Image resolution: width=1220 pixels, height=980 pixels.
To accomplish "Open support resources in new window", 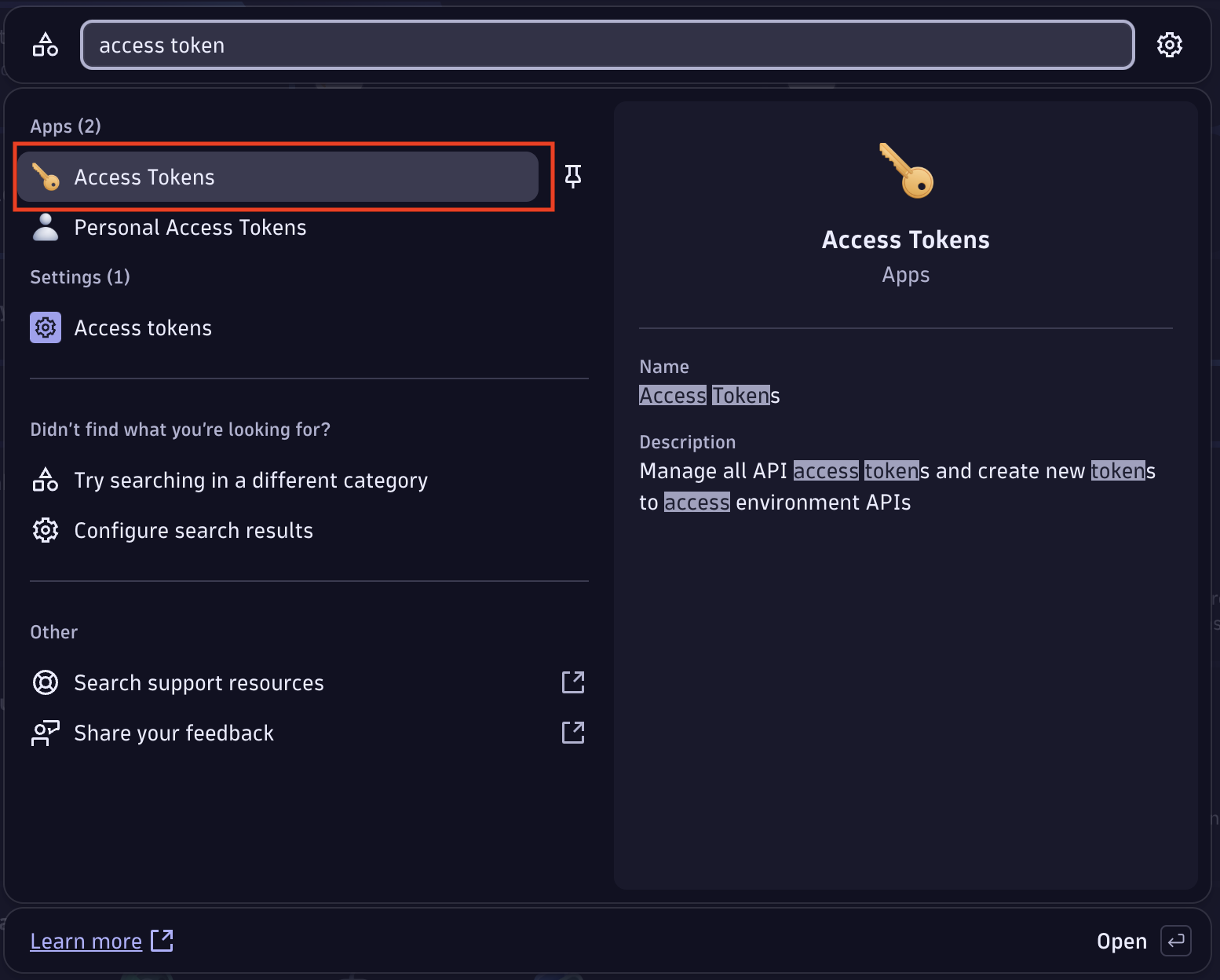I will pyautogui.click(x=573, y=682).
